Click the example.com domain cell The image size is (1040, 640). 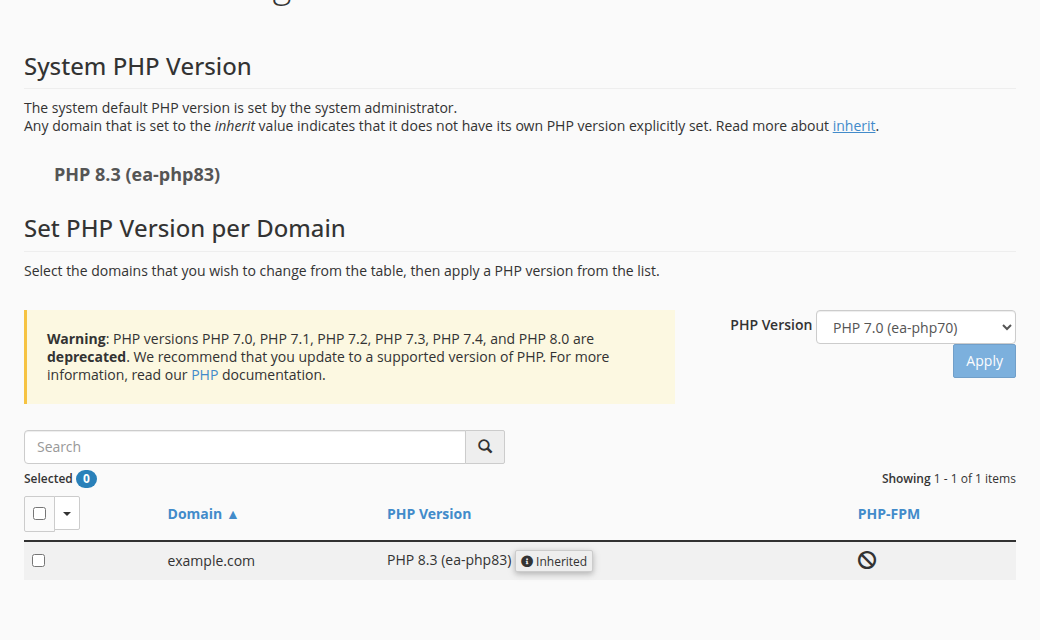211,561
